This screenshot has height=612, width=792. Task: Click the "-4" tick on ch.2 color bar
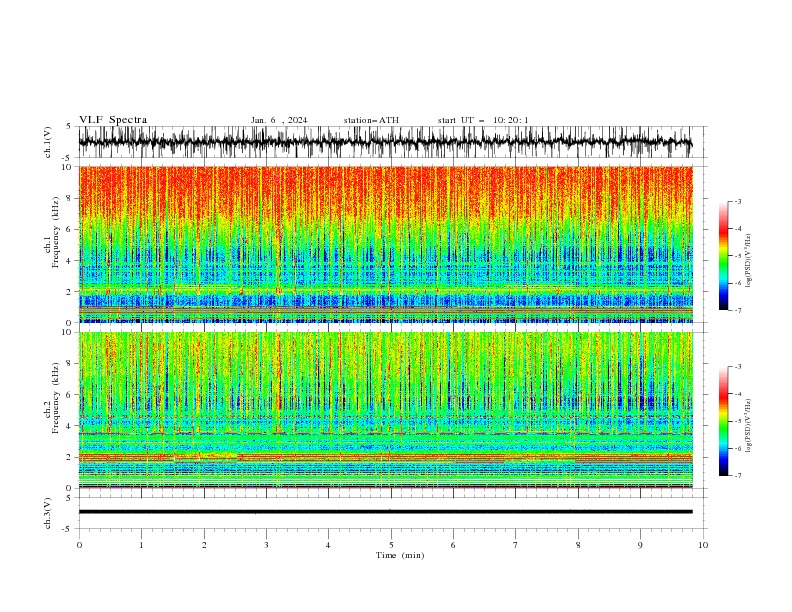[738, 394]
